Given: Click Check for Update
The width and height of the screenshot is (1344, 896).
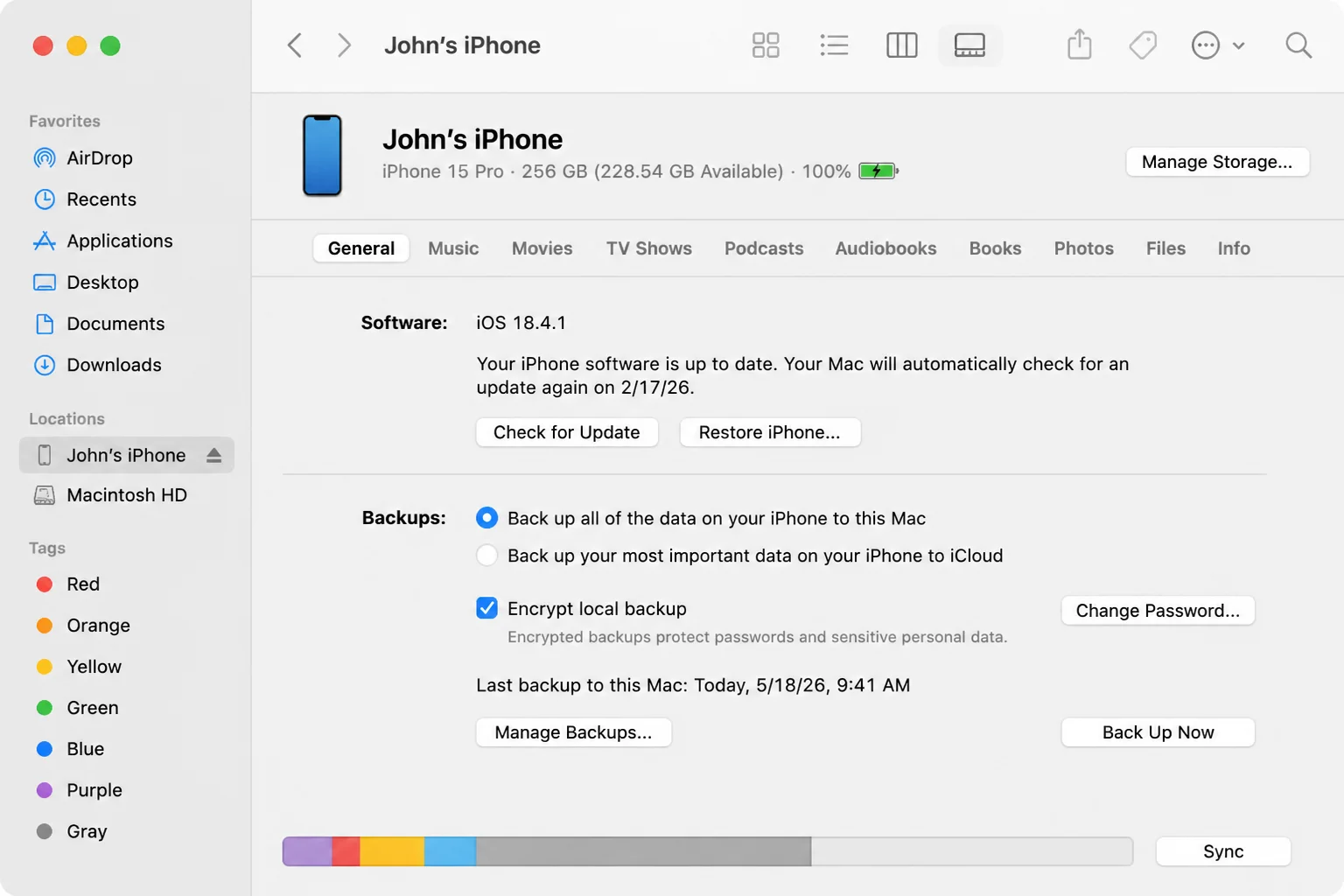Looking at the screenshot, I should 567,432.
